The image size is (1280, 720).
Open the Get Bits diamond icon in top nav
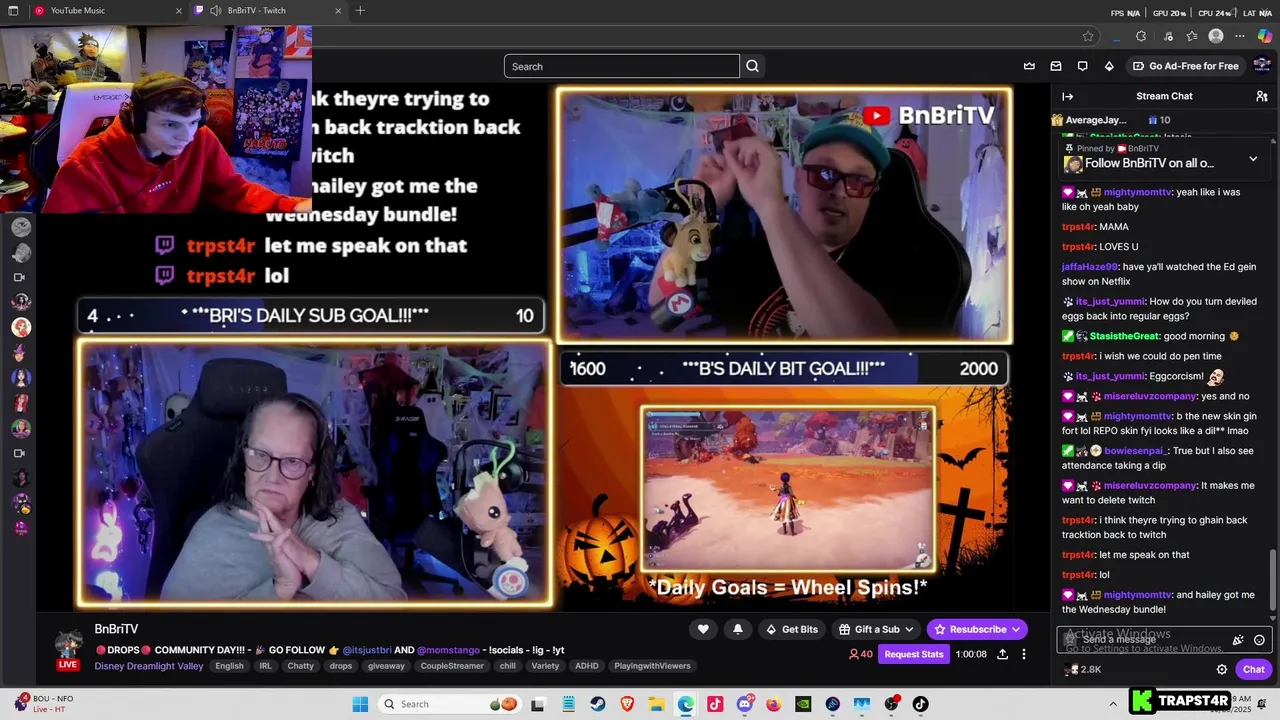click(x=1109, y=66)
